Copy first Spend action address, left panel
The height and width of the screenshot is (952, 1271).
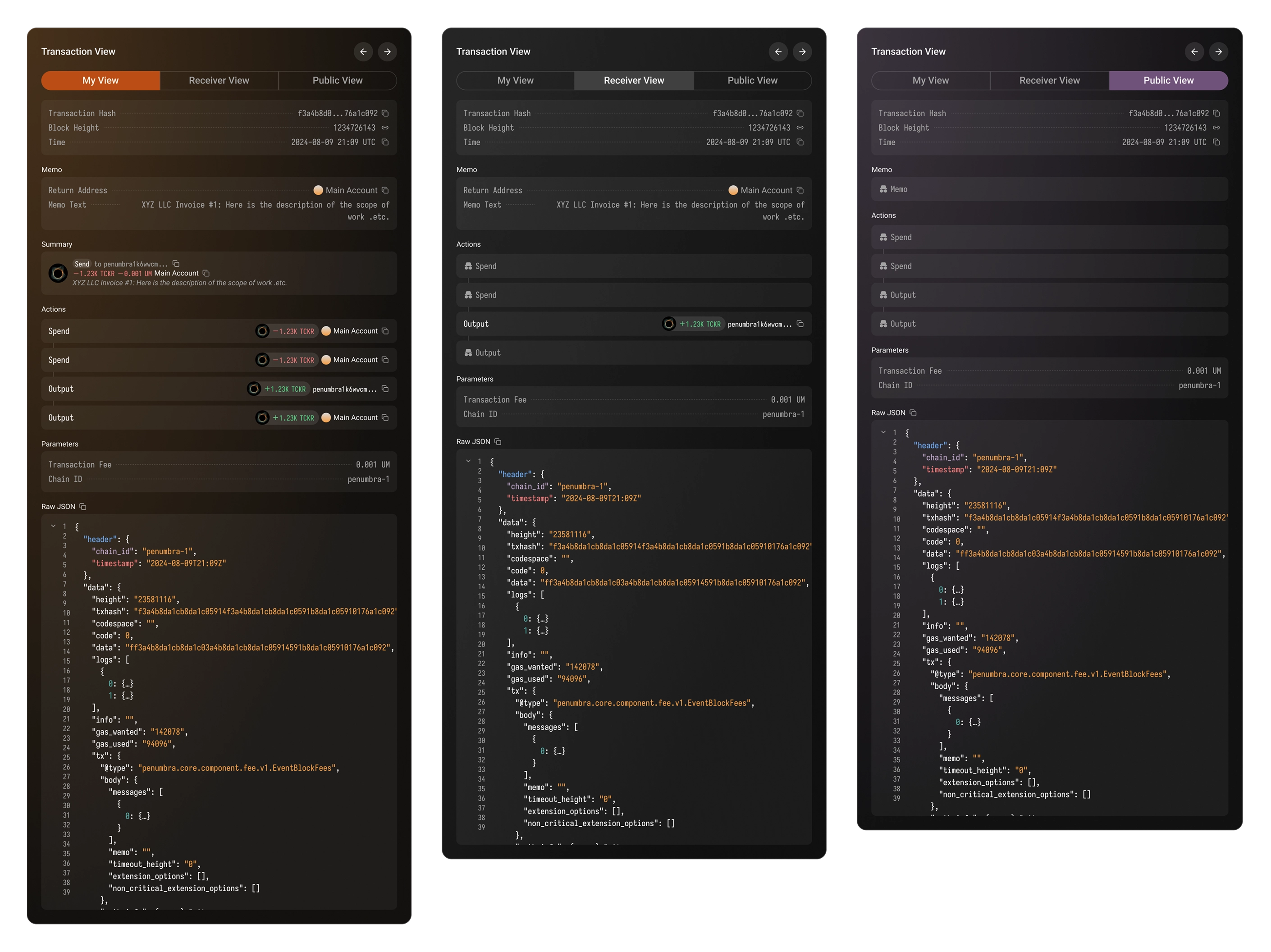click(x=385, y=331)
